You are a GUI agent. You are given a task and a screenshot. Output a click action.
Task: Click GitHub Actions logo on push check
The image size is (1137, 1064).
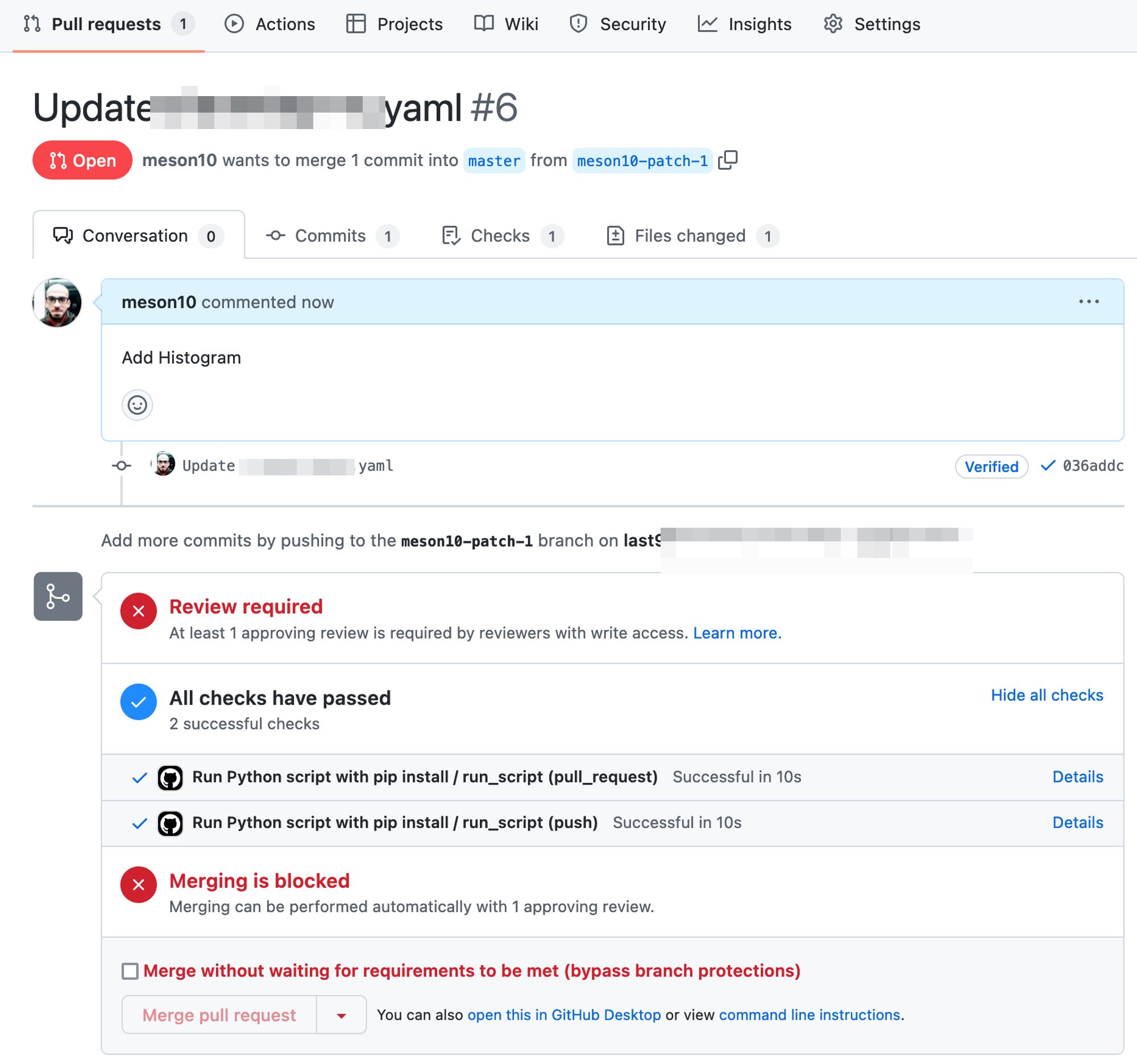coord(170,823)
